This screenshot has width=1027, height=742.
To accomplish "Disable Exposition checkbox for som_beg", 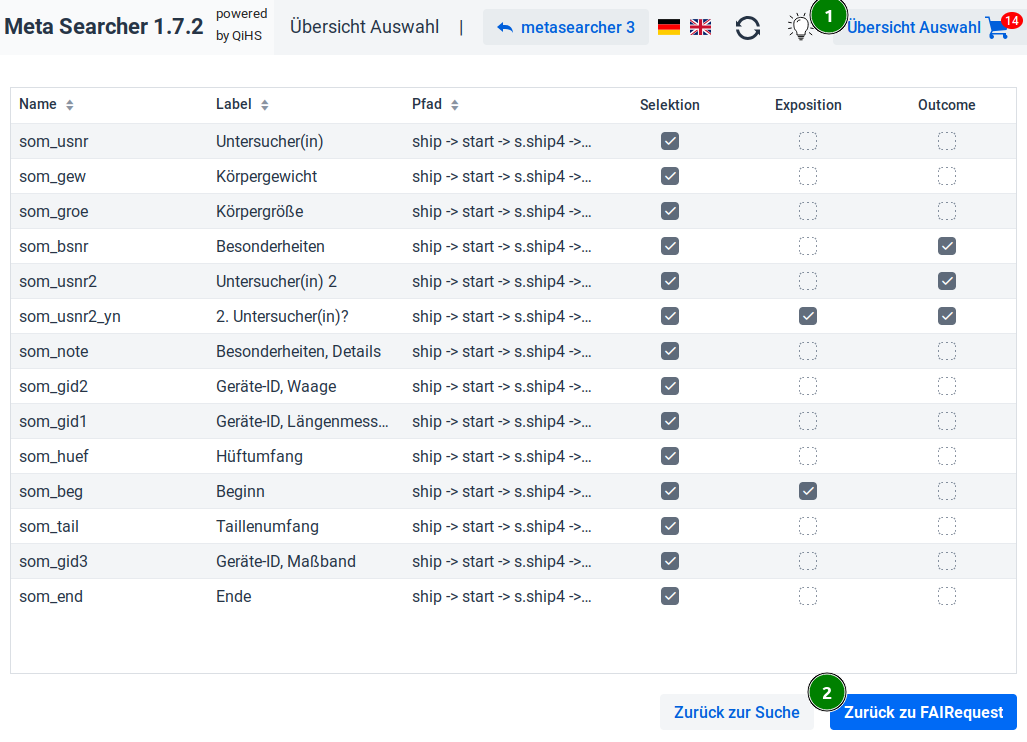I will [808, 491].
